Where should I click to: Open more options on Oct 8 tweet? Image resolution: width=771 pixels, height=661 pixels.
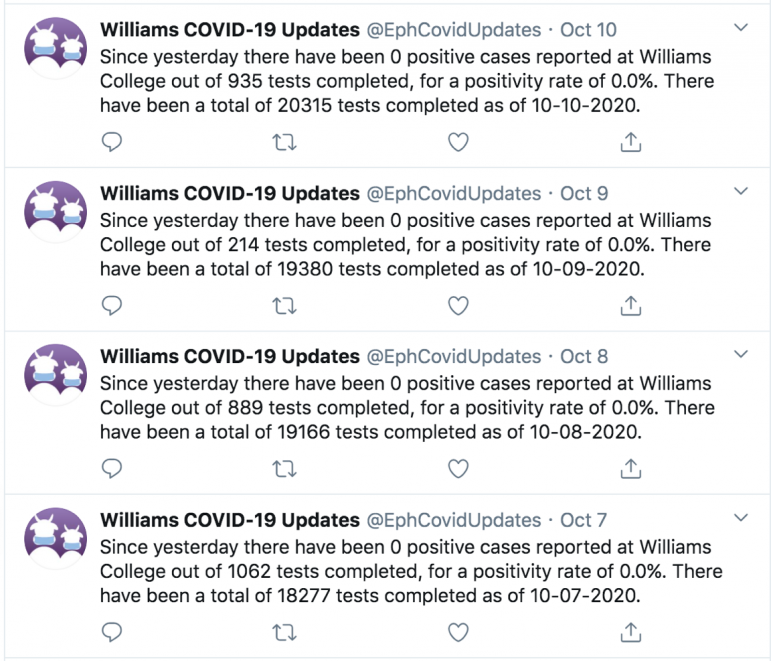point(741,354)
